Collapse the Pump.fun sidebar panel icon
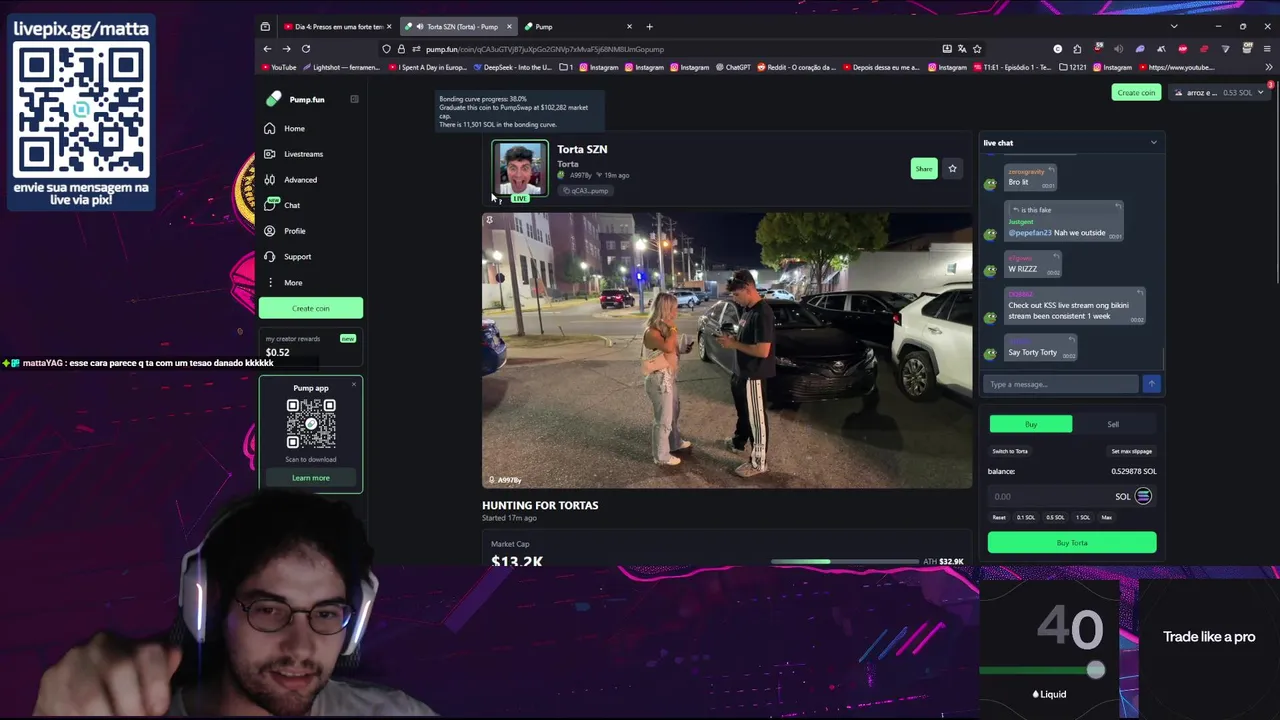 [354, 99]
